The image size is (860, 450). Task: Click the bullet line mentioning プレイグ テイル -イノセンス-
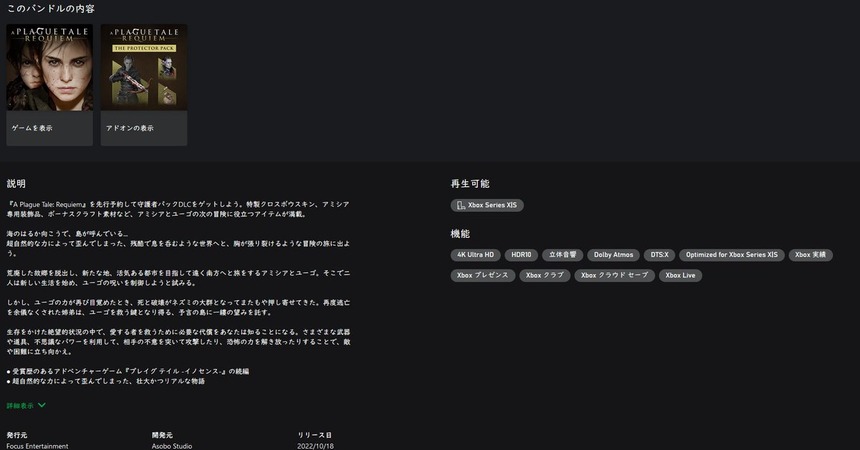(x=127, y=372)
